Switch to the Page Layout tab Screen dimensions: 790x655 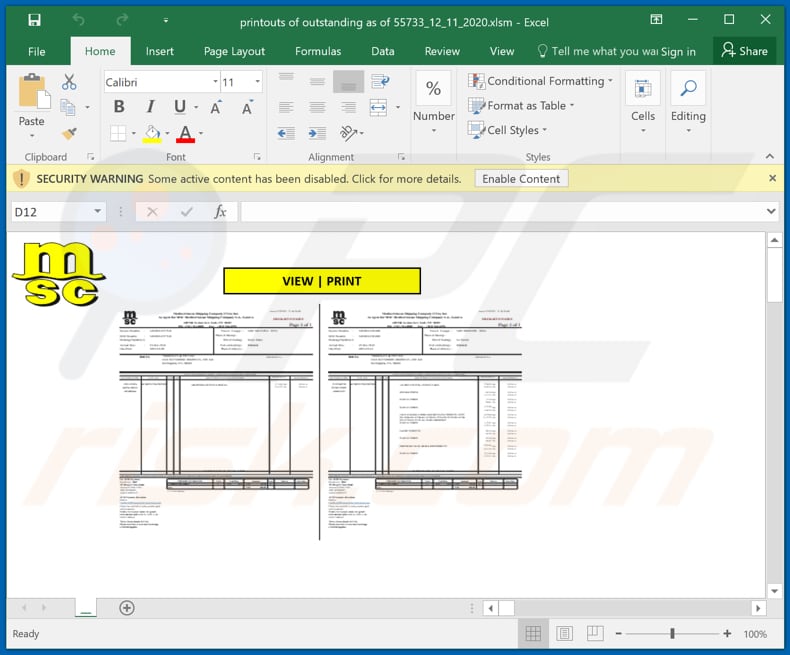(x=234, y=51)
